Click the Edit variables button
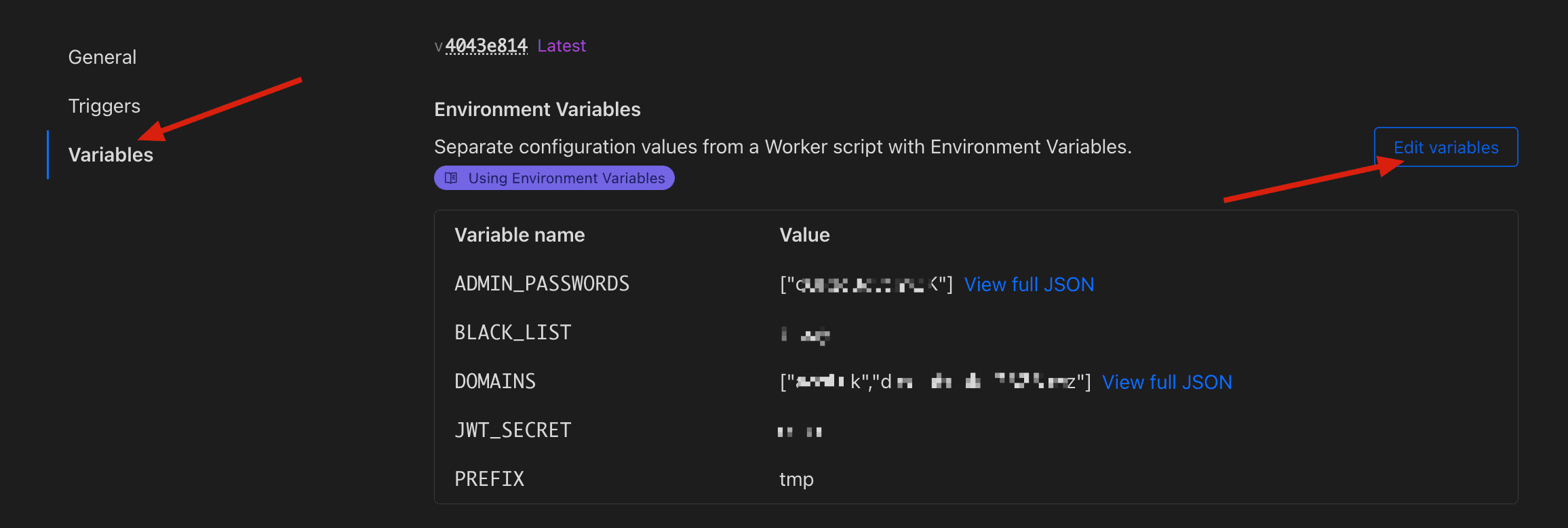This screenshot has width=1568, height=528. point(1445,147)
